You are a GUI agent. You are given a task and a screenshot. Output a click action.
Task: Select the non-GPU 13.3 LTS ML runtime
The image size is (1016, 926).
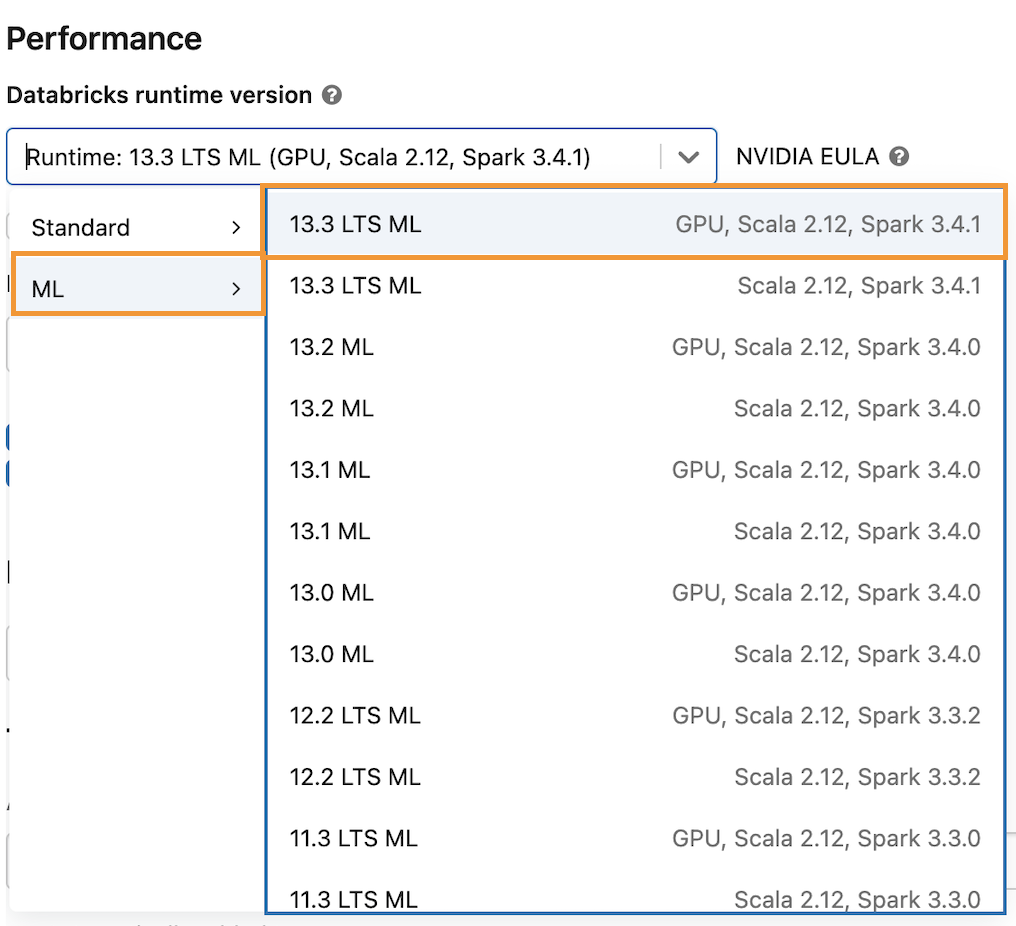coord(635,285)
